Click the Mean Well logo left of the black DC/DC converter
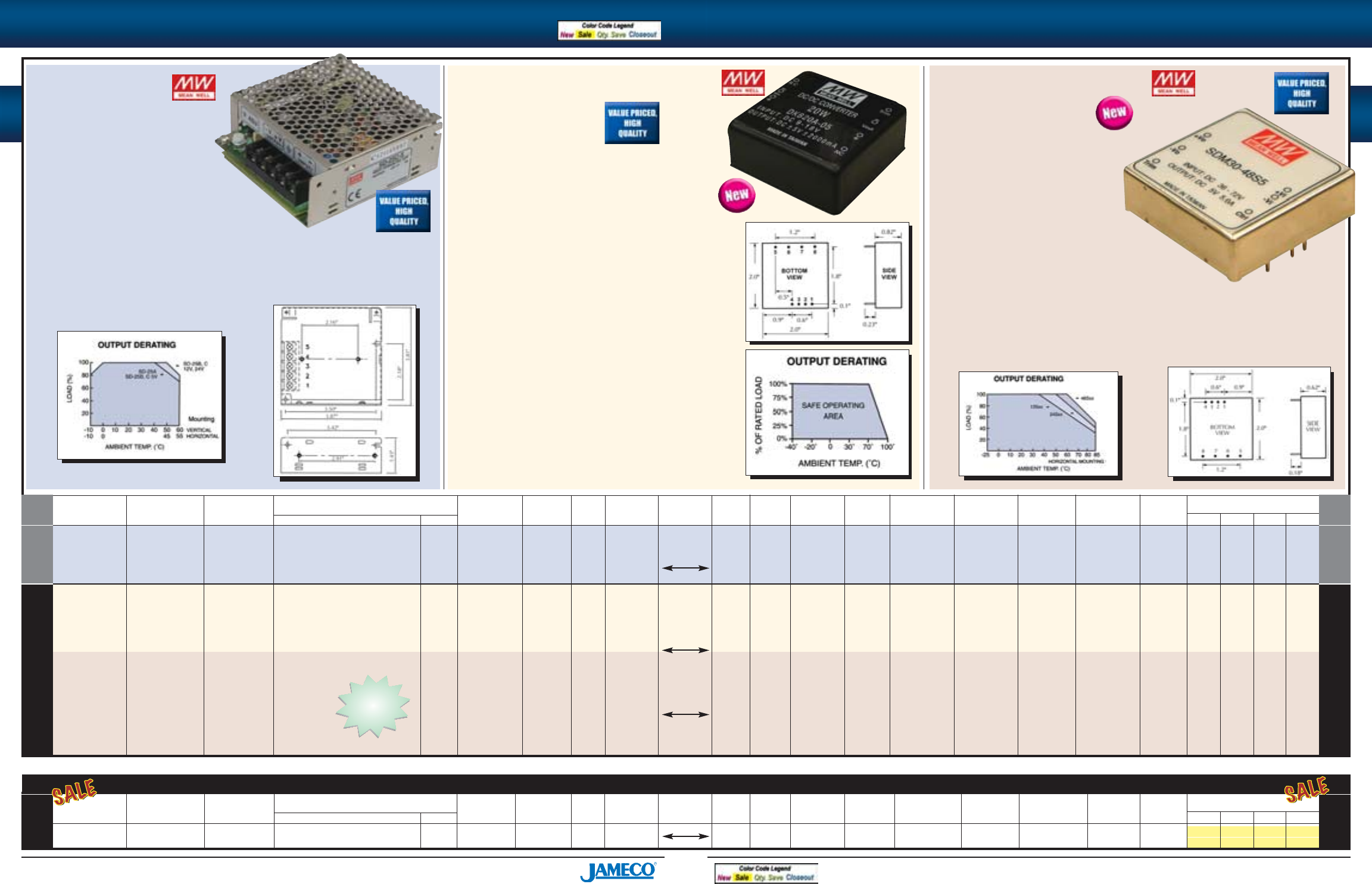 click(743, 82)
